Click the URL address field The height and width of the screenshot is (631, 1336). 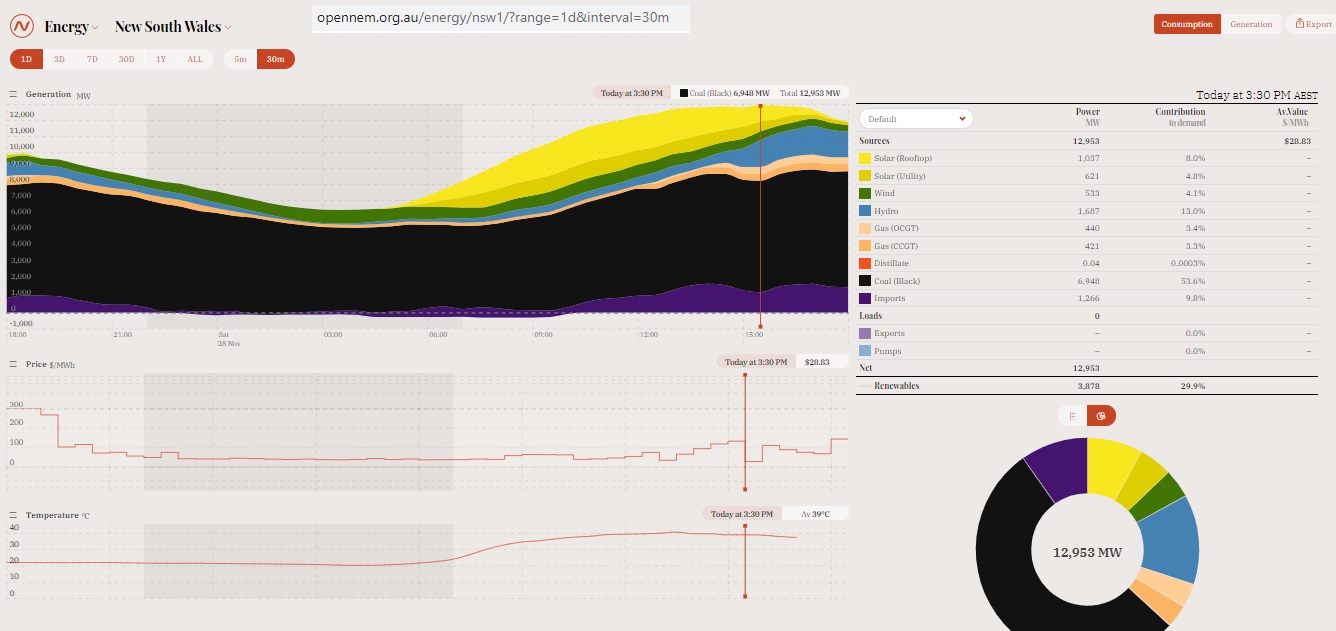[500, 18]
